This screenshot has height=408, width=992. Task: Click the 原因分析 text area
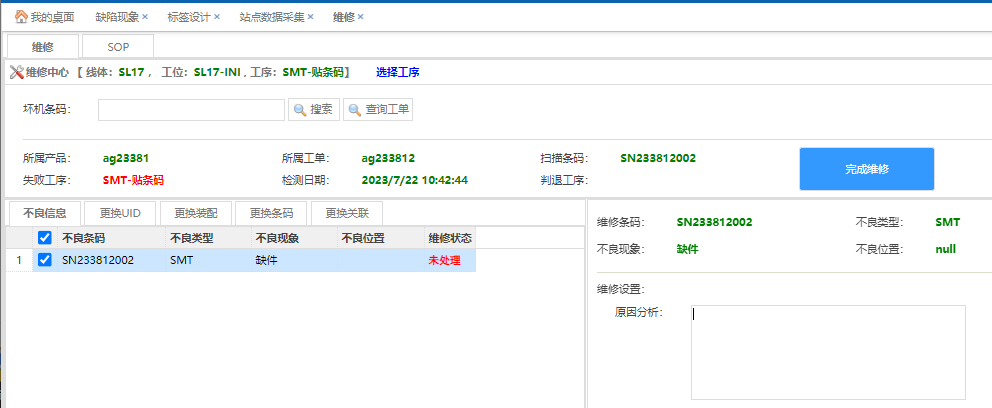pos(827,352)
